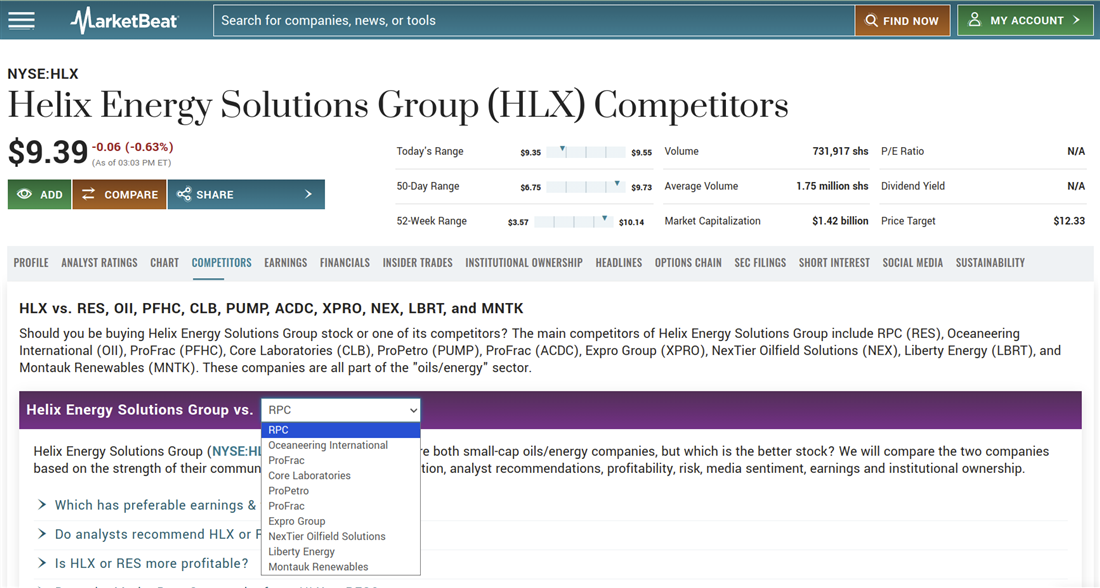Click the Find Now search button
The width and height of the screenshot is (1100, 588).
(x=902, y=20)
